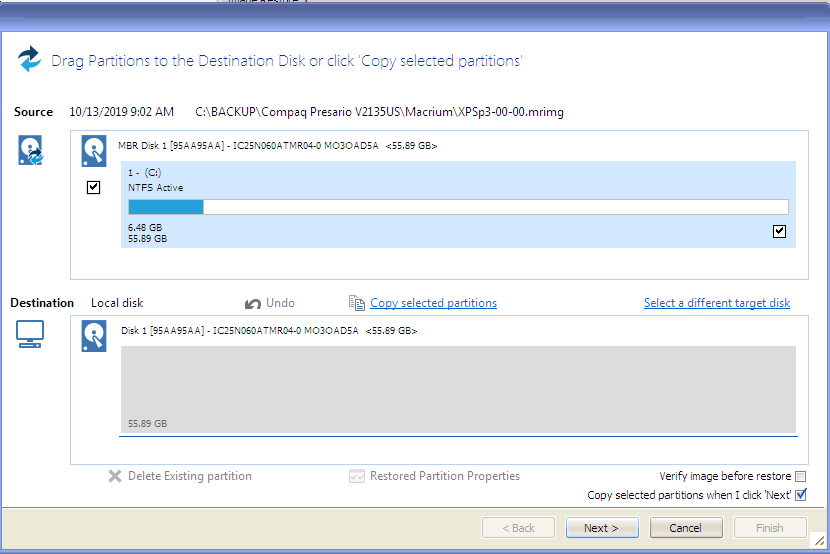The width and height of the screenshot is (830, 554).
Task: Click the Delete Existing partition X icon
Action: tap(115, 476)
